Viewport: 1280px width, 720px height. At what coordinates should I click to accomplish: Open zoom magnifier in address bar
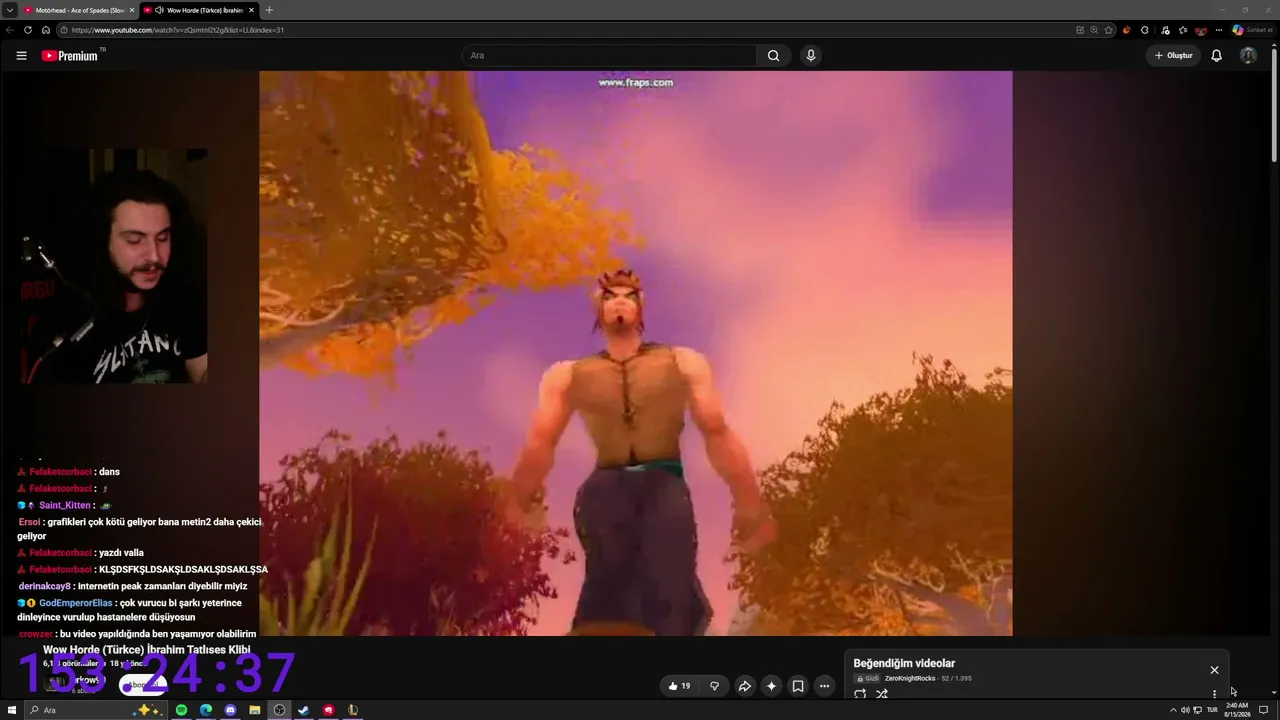point(1094,30)
